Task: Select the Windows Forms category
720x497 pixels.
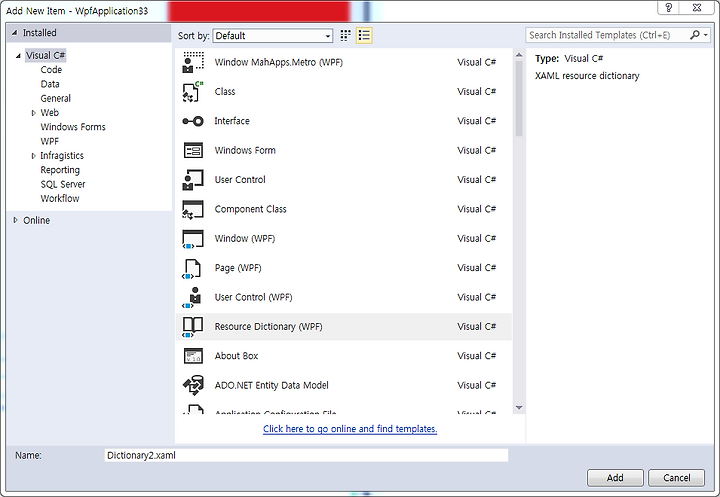Action: click(73, 127)
